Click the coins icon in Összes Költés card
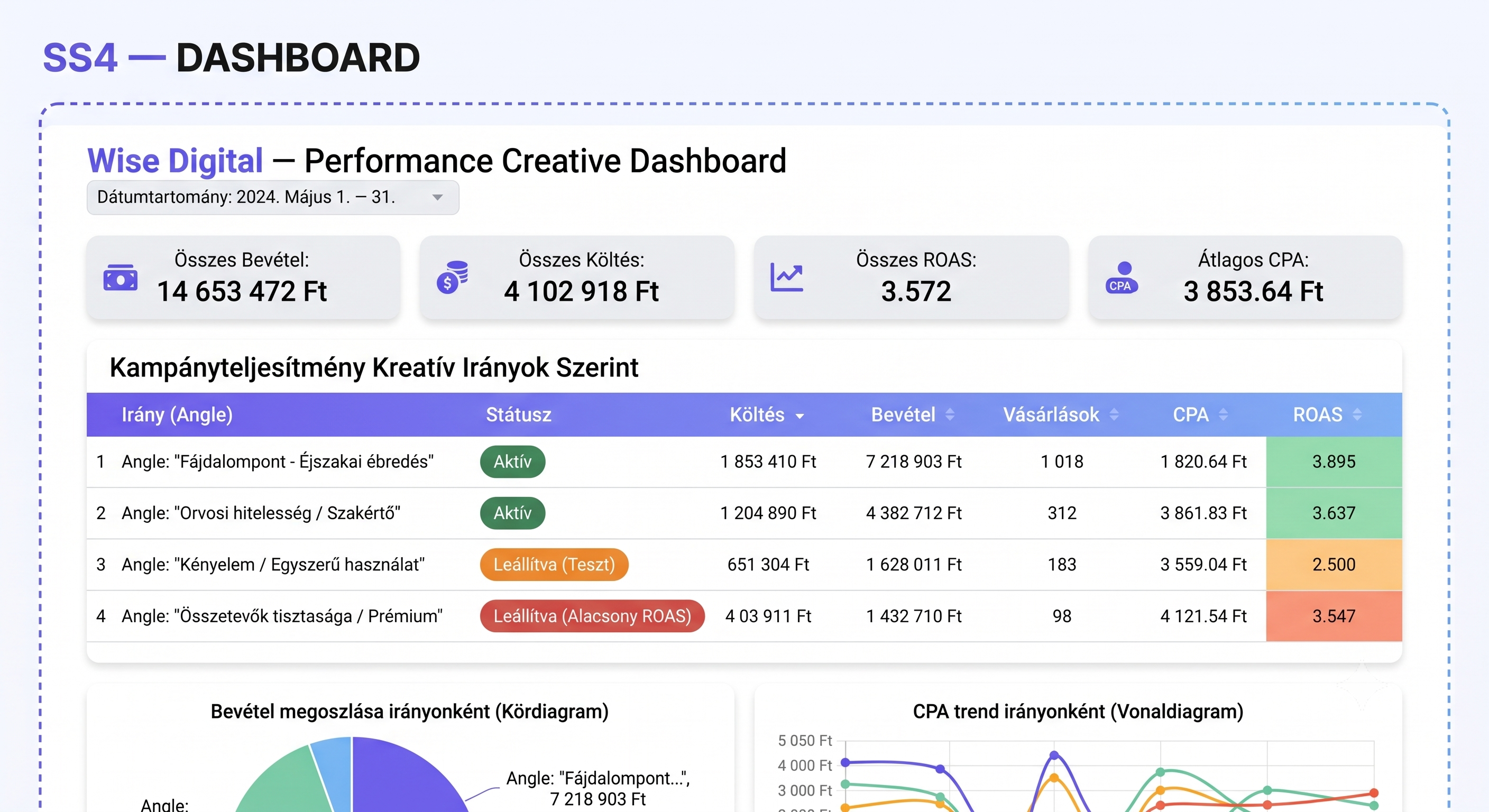Viewport: 1489px width, 812px height. 453,278
